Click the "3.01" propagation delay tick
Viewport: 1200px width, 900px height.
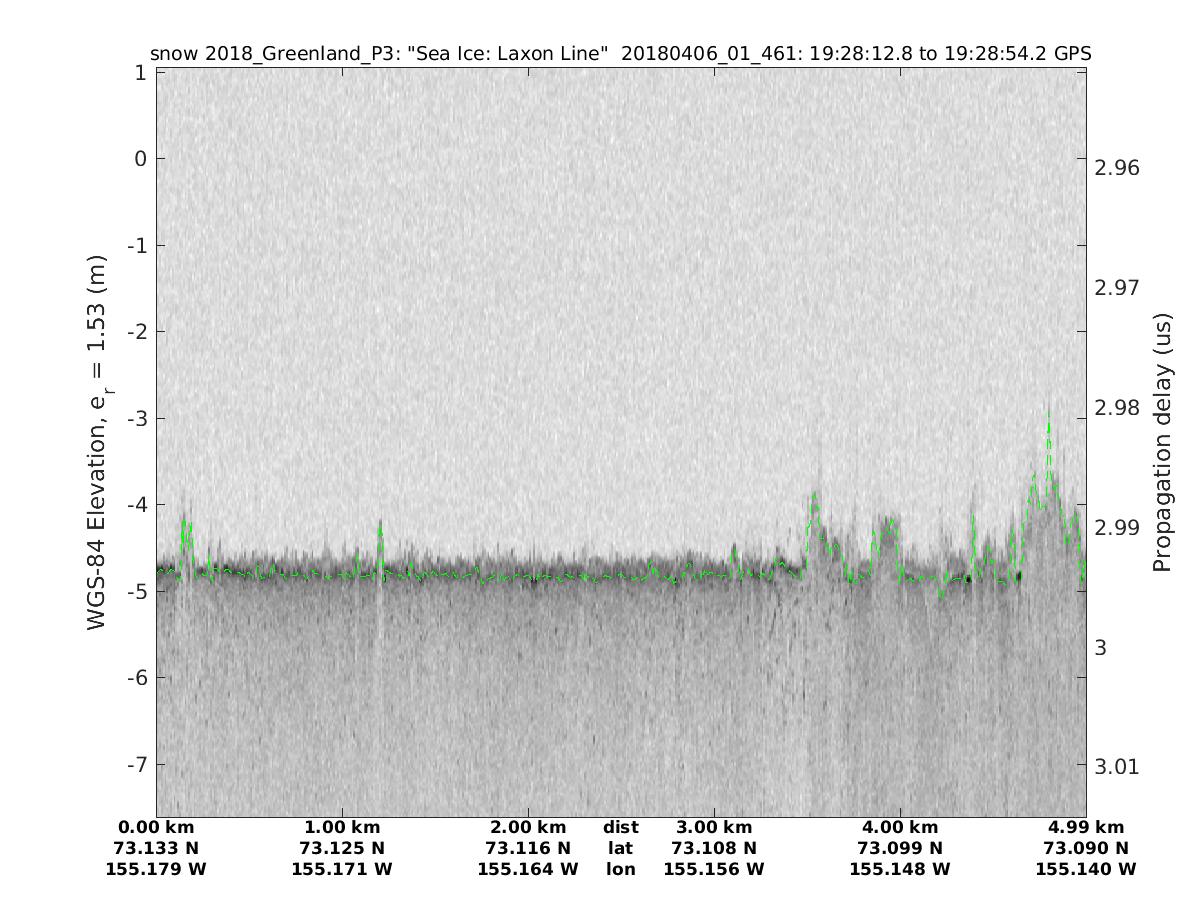pos(1117,767)
